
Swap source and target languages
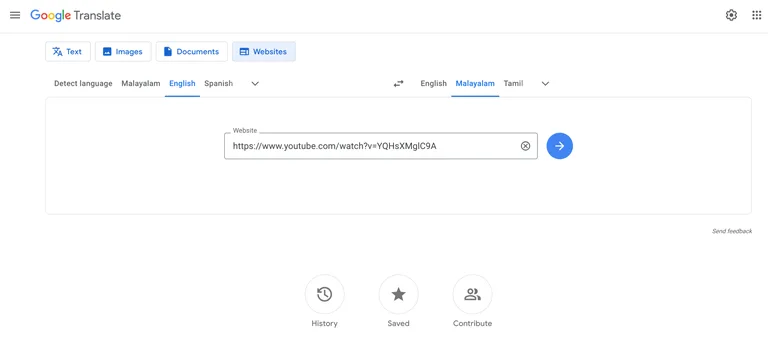tap(399, 84)
